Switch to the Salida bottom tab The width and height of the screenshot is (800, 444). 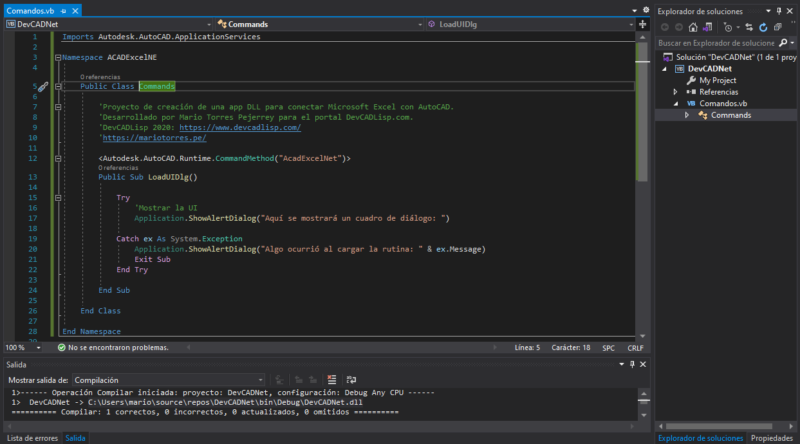point(75,438)
